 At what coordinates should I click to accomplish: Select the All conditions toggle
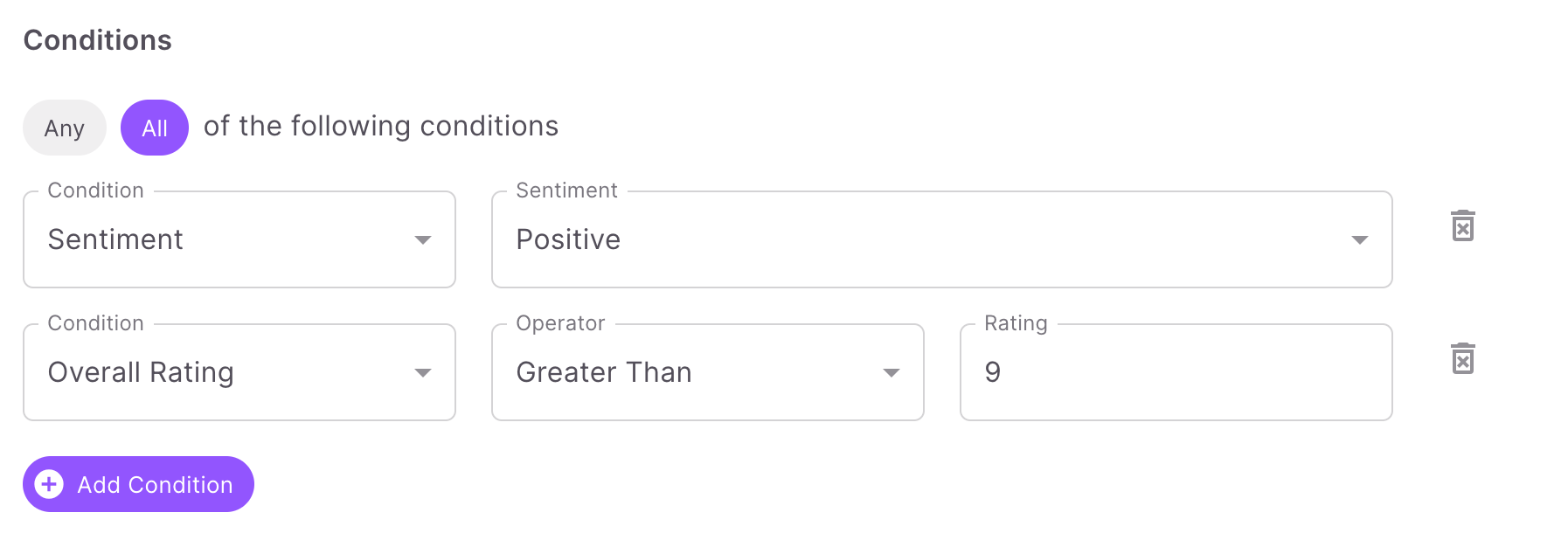155,128
